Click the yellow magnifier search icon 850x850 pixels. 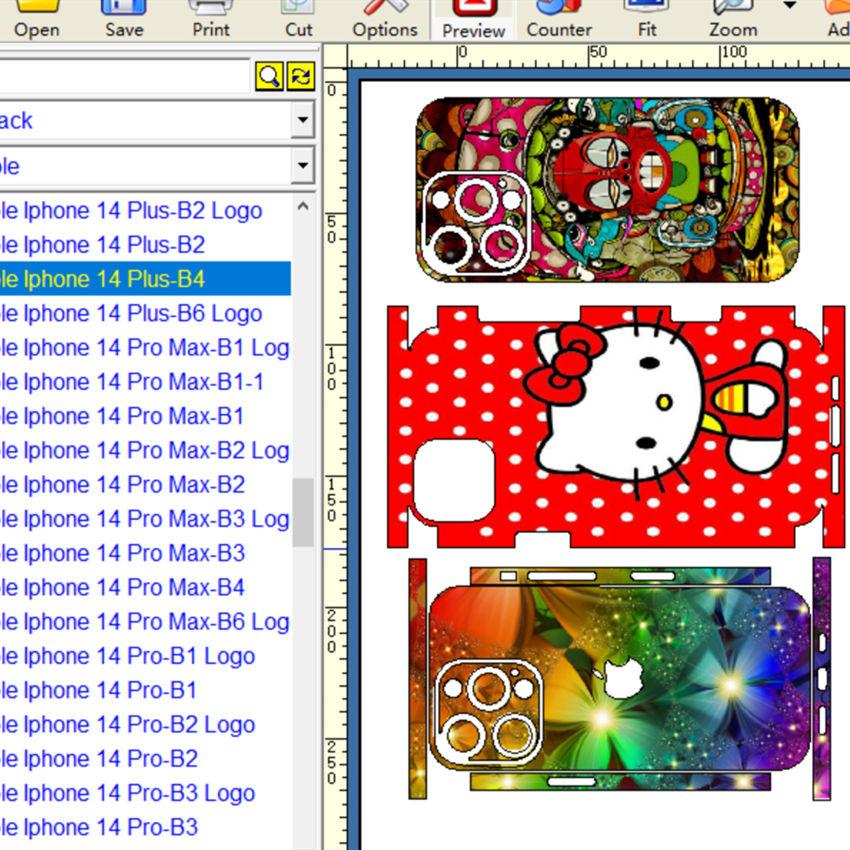269,76
